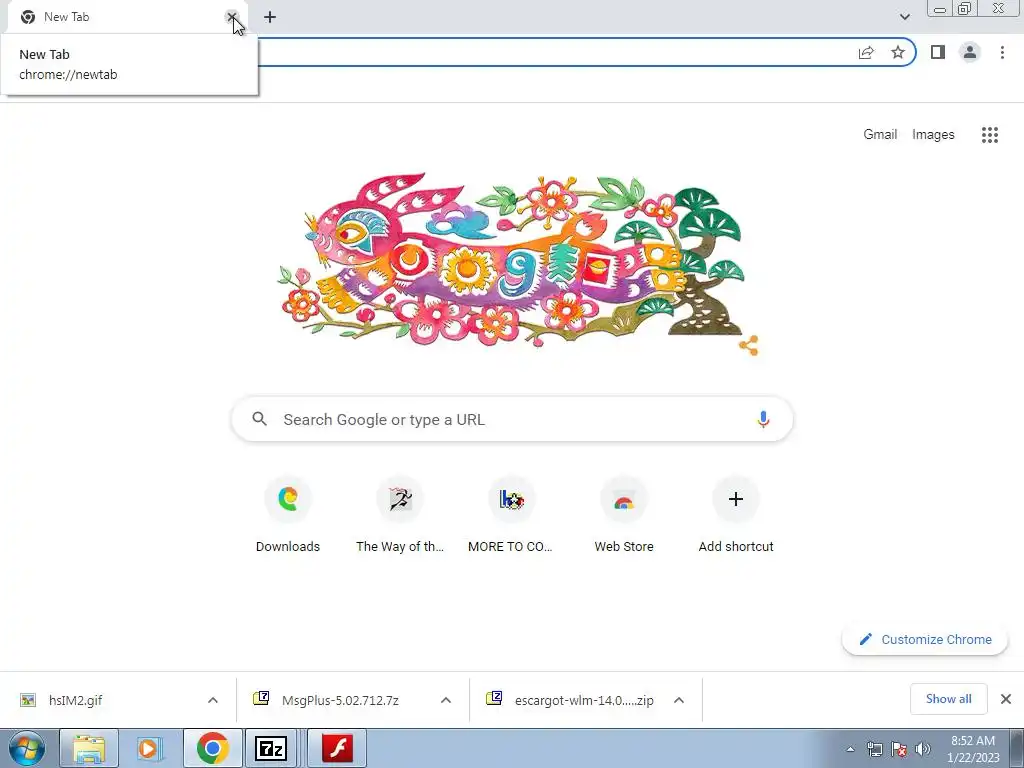Open a new tab with plus button
The width and height of the screenshot is (1024, 768).
click(x=270, y=17)
